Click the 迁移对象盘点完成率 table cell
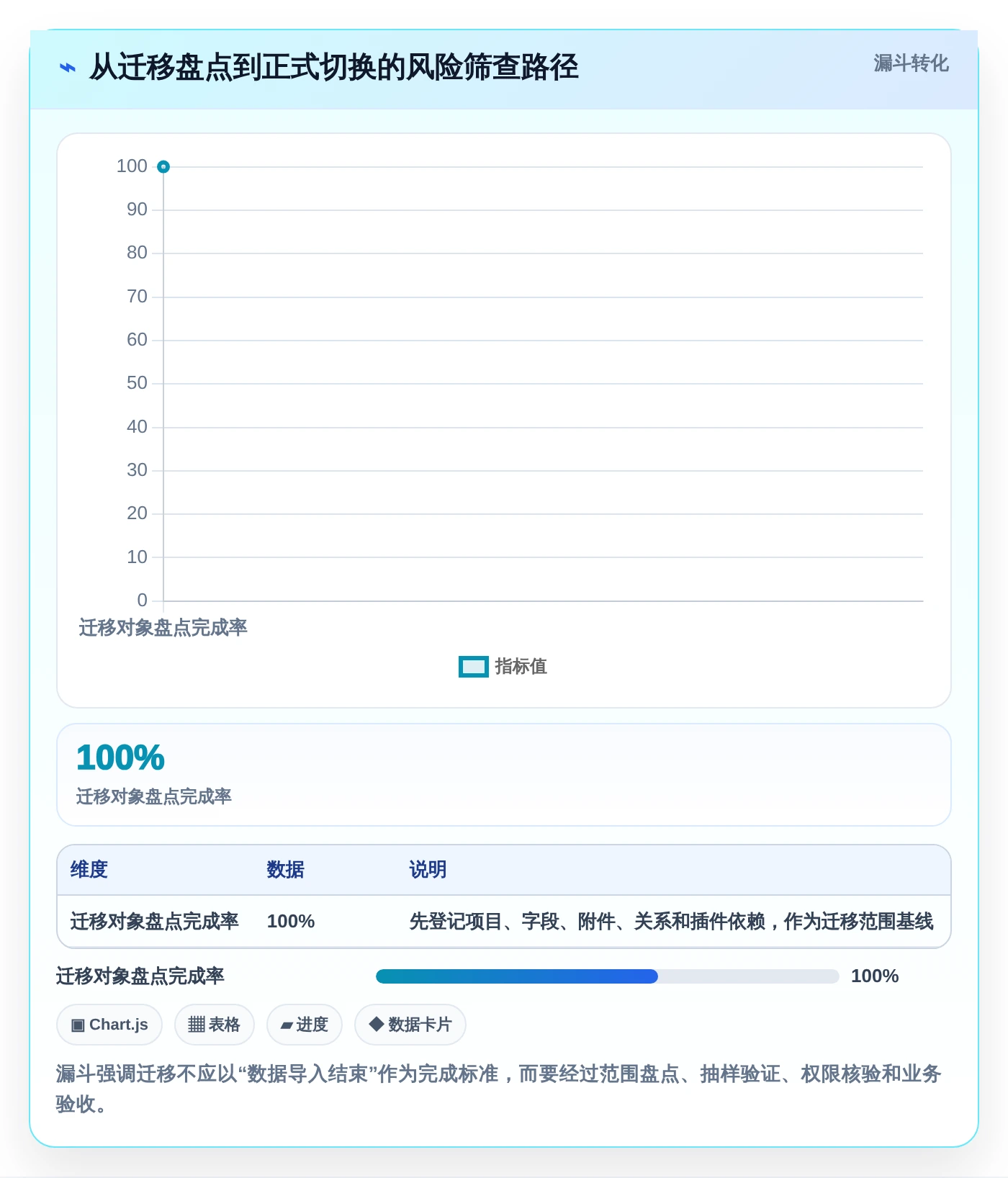Image resolution: width=1008 pixels, height=1178 pixels. pyautogui.click(x=155, y=922)
